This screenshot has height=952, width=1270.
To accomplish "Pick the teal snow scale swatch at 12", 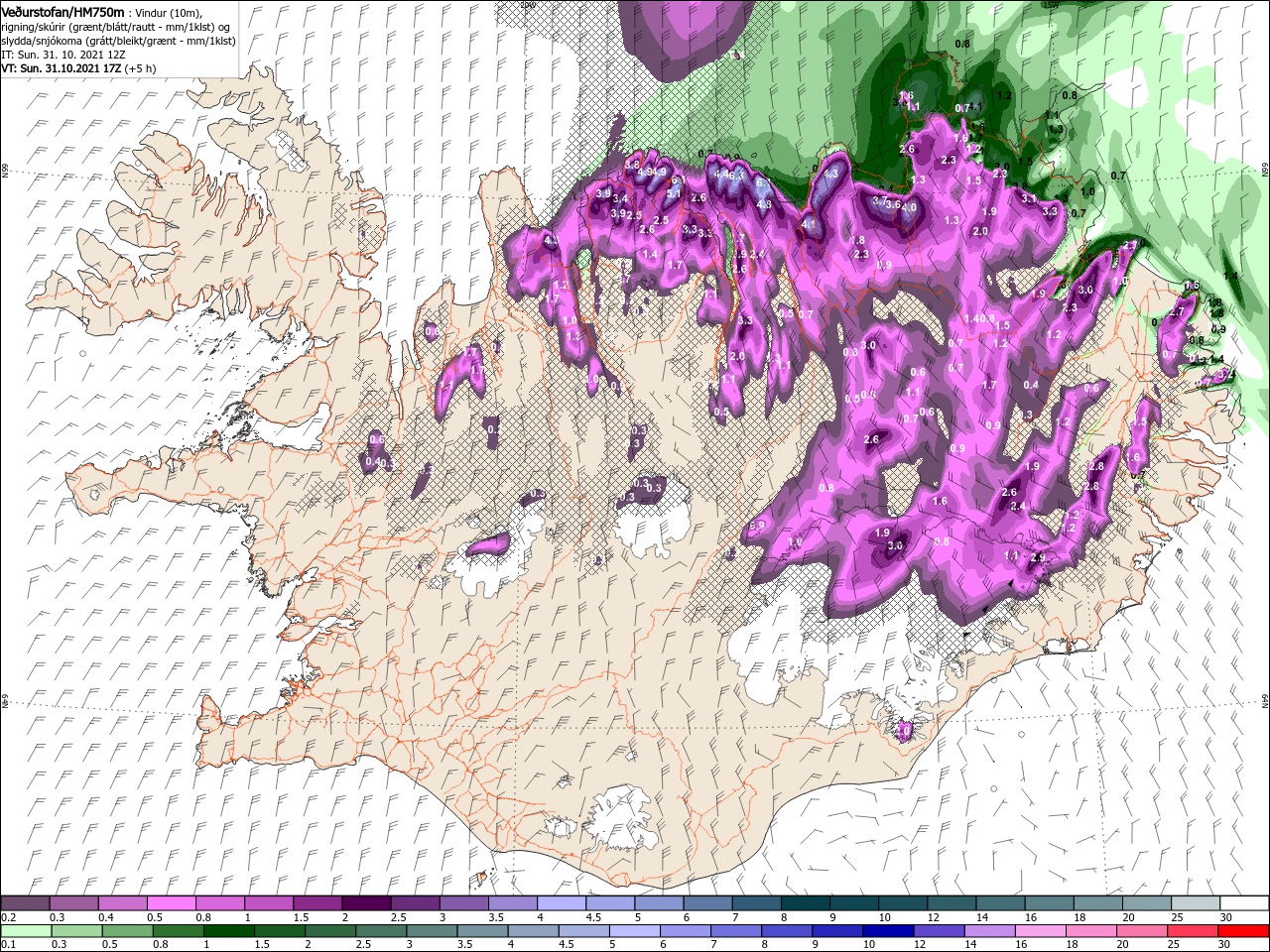I will click(952, 903).
